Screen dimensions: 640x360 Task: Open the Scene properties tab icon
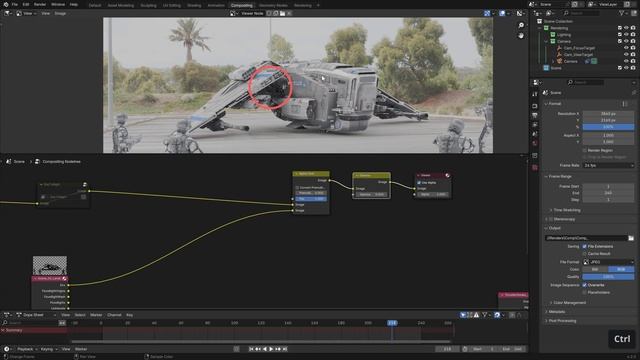pos(535,134)
